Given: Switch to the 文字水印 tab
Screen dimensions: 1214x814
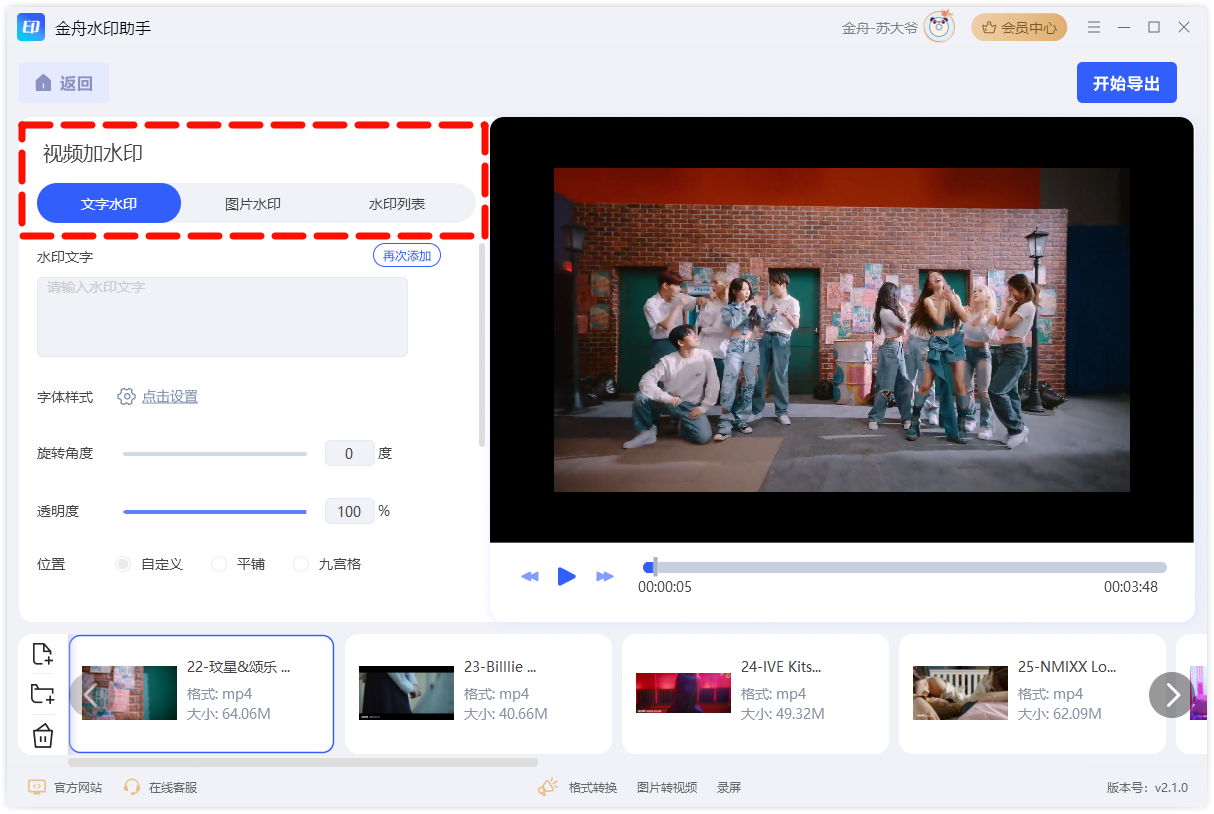Looking at the screenshot, I should coord(109,203).
